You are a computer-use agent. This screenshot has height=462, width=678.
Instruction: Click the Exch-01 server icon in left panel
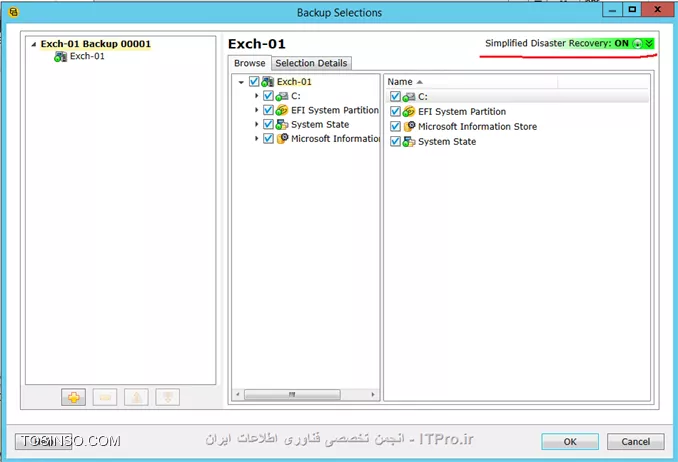61,57
